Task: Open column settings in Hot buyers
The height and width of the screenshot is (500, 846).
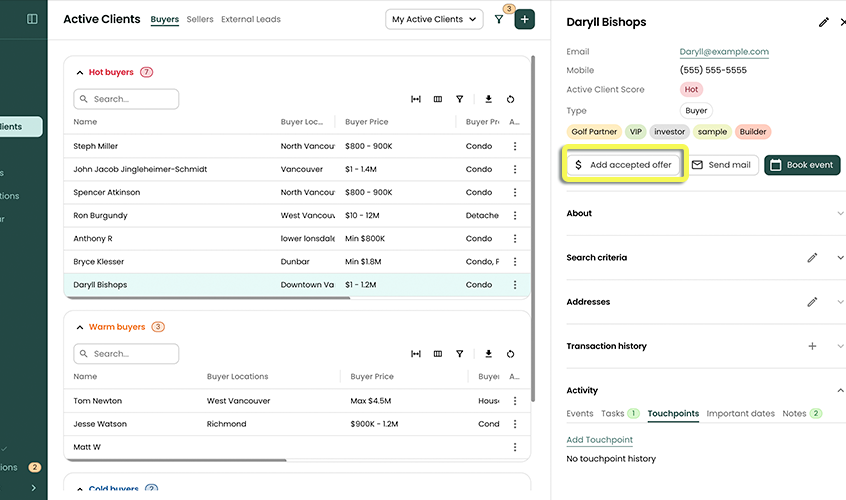Action: click(x=438, y=100)
